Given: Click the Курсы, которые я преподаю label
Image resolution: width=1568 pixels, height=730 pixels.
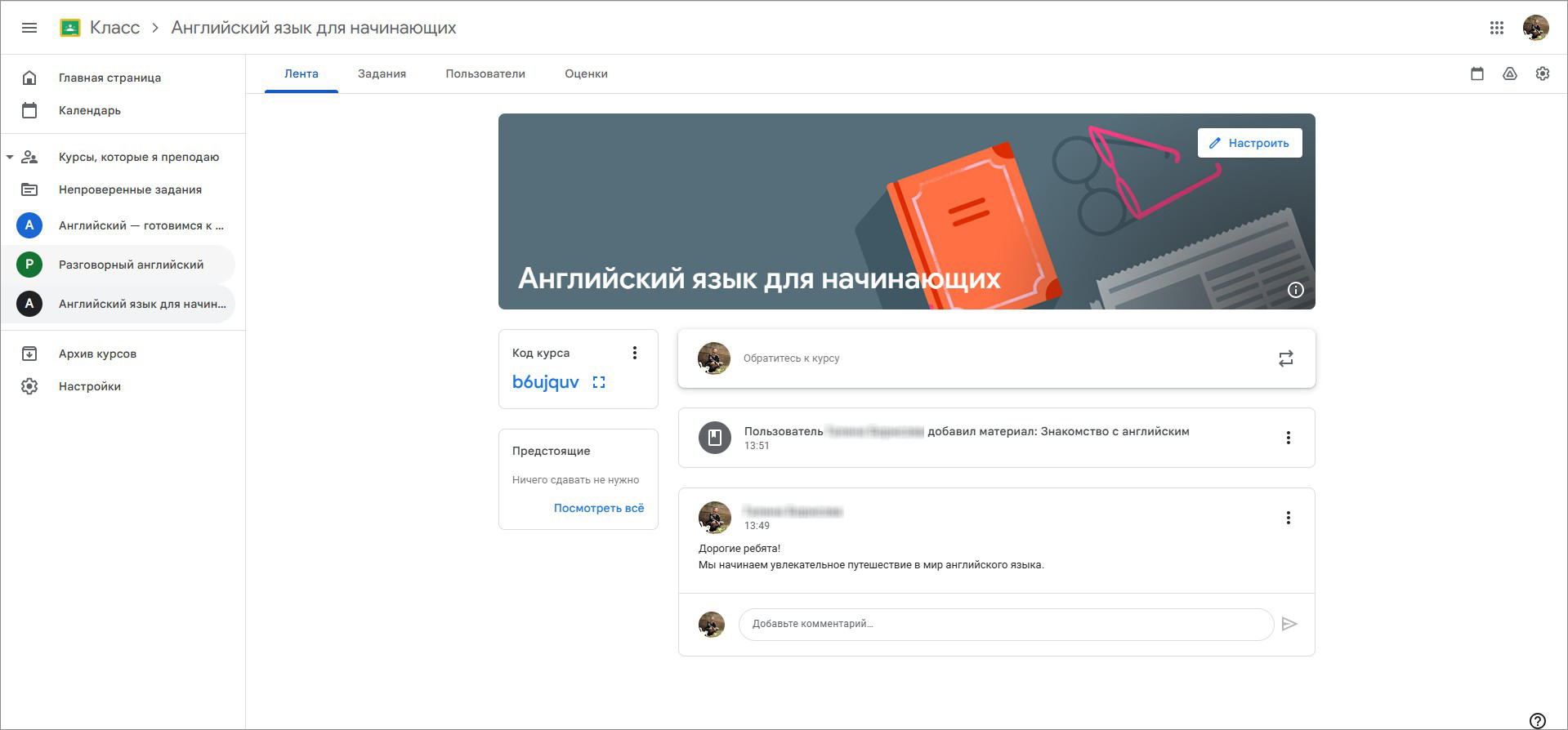Looking at the screenshot, I should [x=139, y=157].
